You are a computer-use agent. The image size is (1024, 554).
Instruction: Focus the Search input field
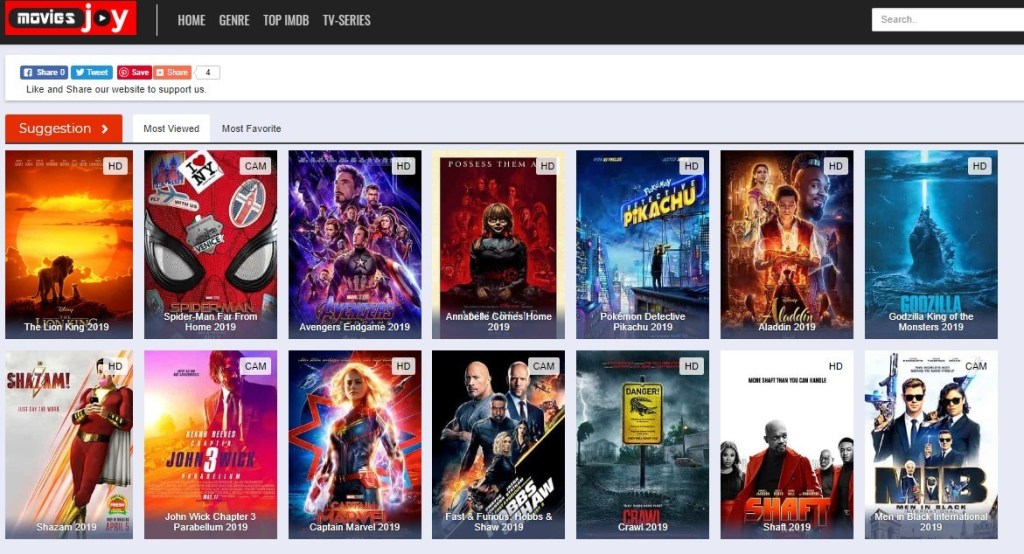[x=948, y=20]
